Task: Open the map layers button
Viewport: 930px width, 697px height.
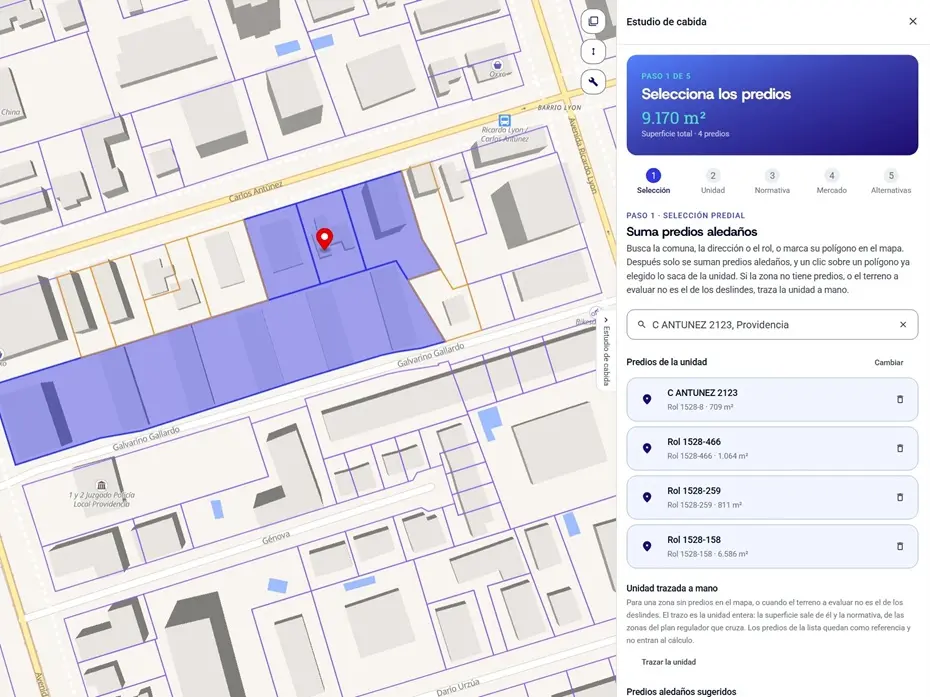Action: [x=593, y=21]
